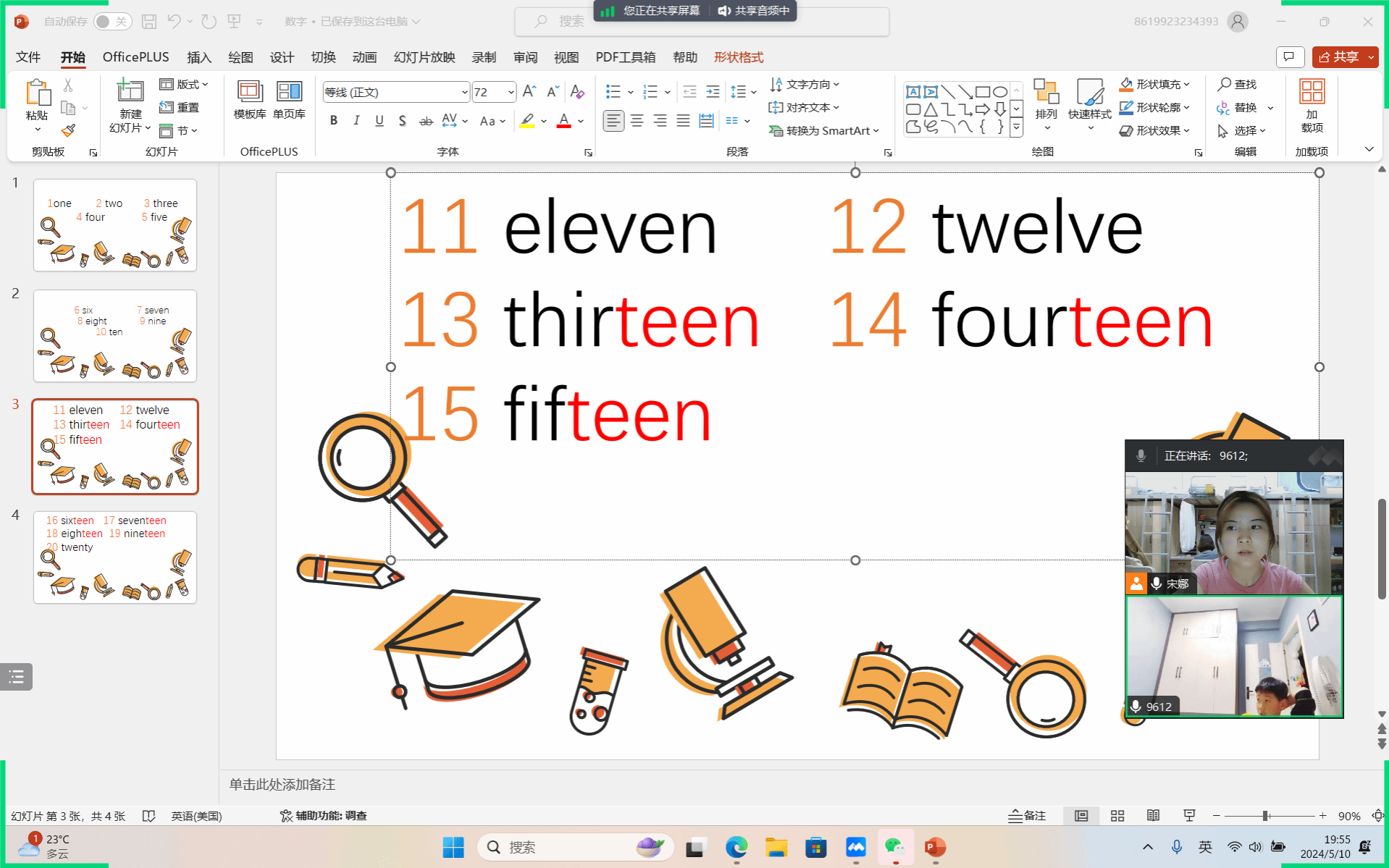
Task: Center-align text in the paragraph group
Action: point(637,121)
